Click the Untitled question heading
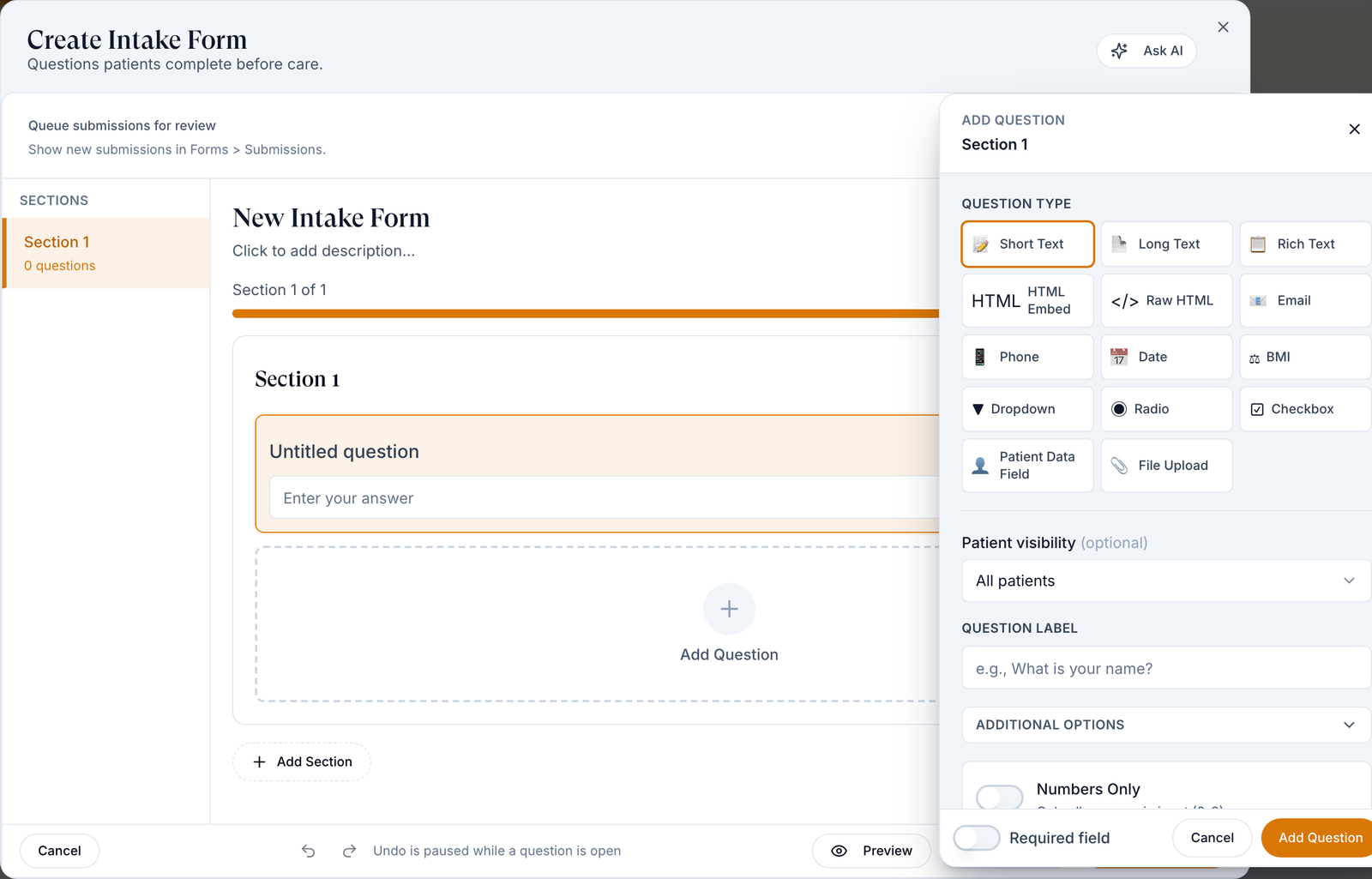1372x879 pixels. 344,452
